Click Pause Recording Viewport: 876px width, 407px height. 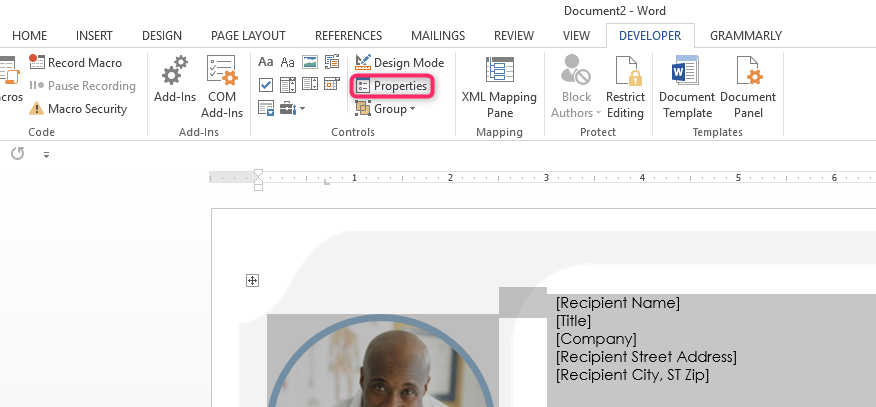[x=83, y=85]
